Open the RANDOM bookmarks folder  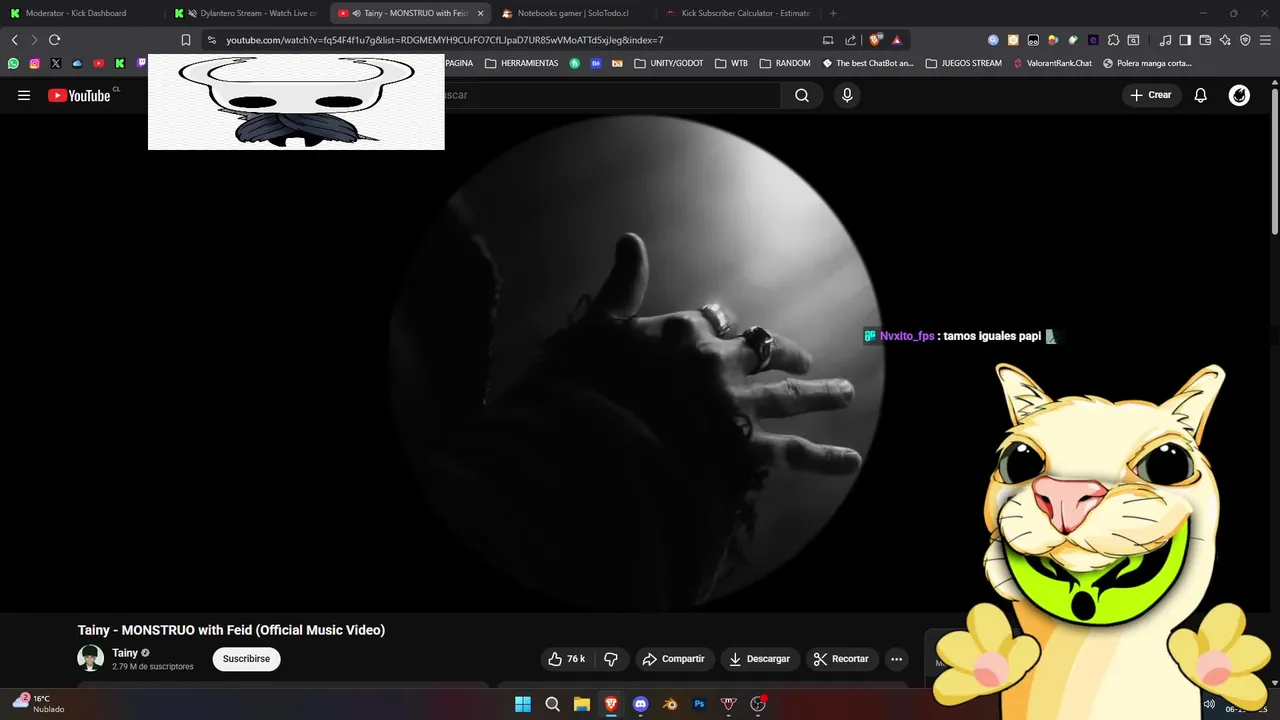(785, 63)
